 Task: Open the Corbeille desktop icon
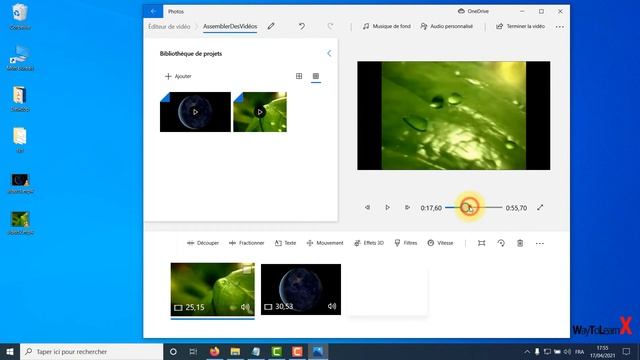click(x=20, y=16)
